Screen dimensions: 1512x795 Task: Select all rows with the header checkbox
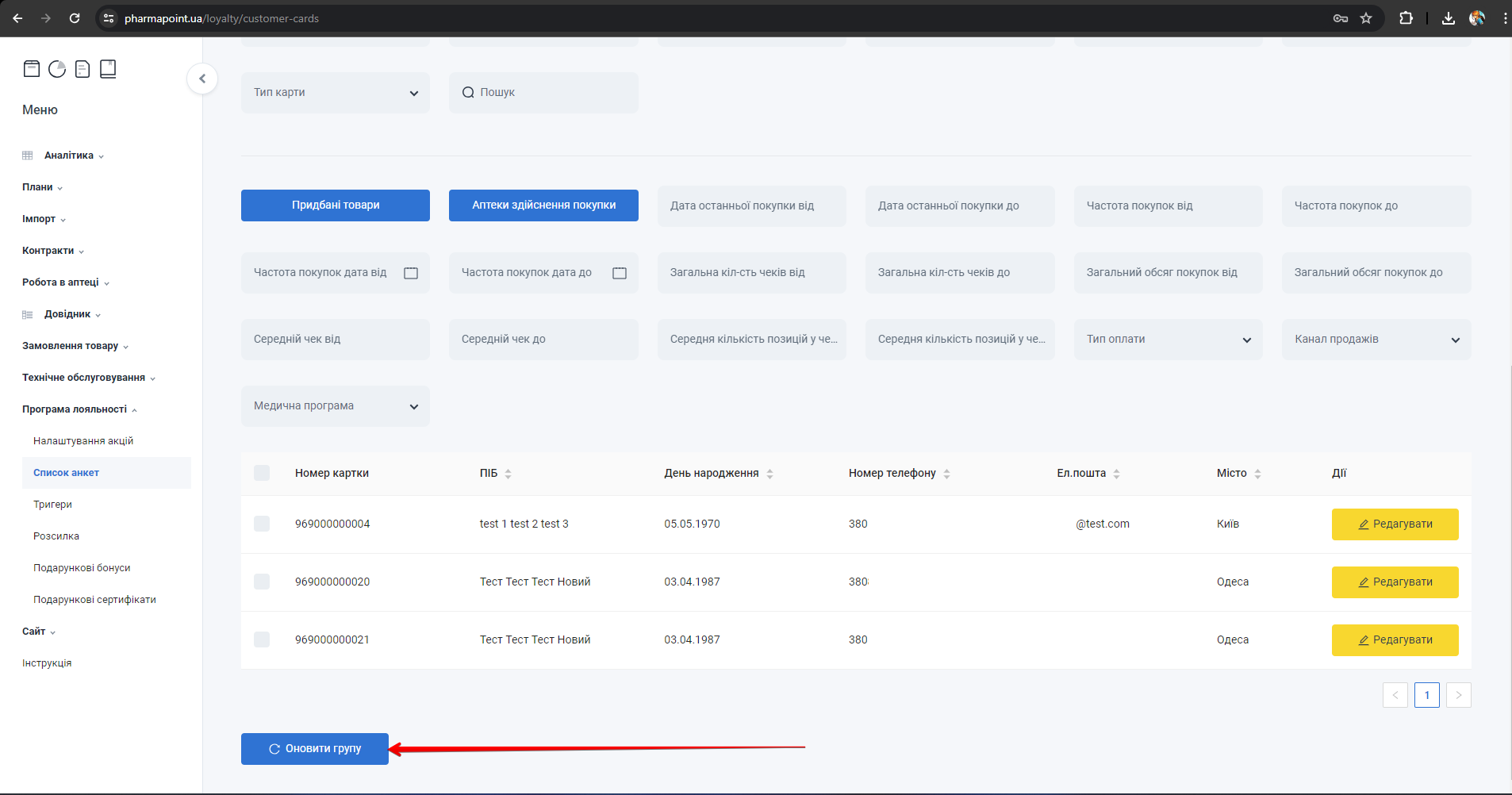(x=262, y=473)
